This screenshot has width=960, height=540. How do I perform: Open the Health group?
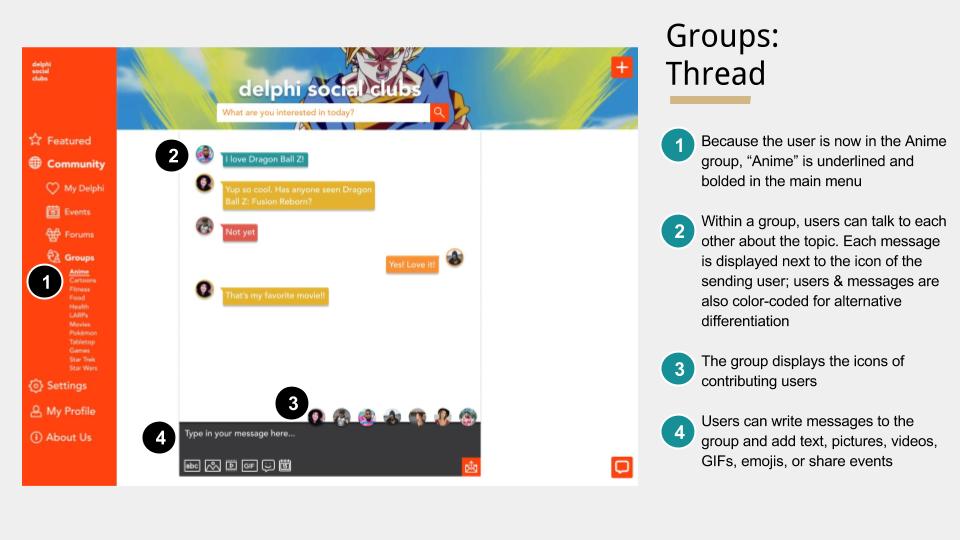point(79,306)
